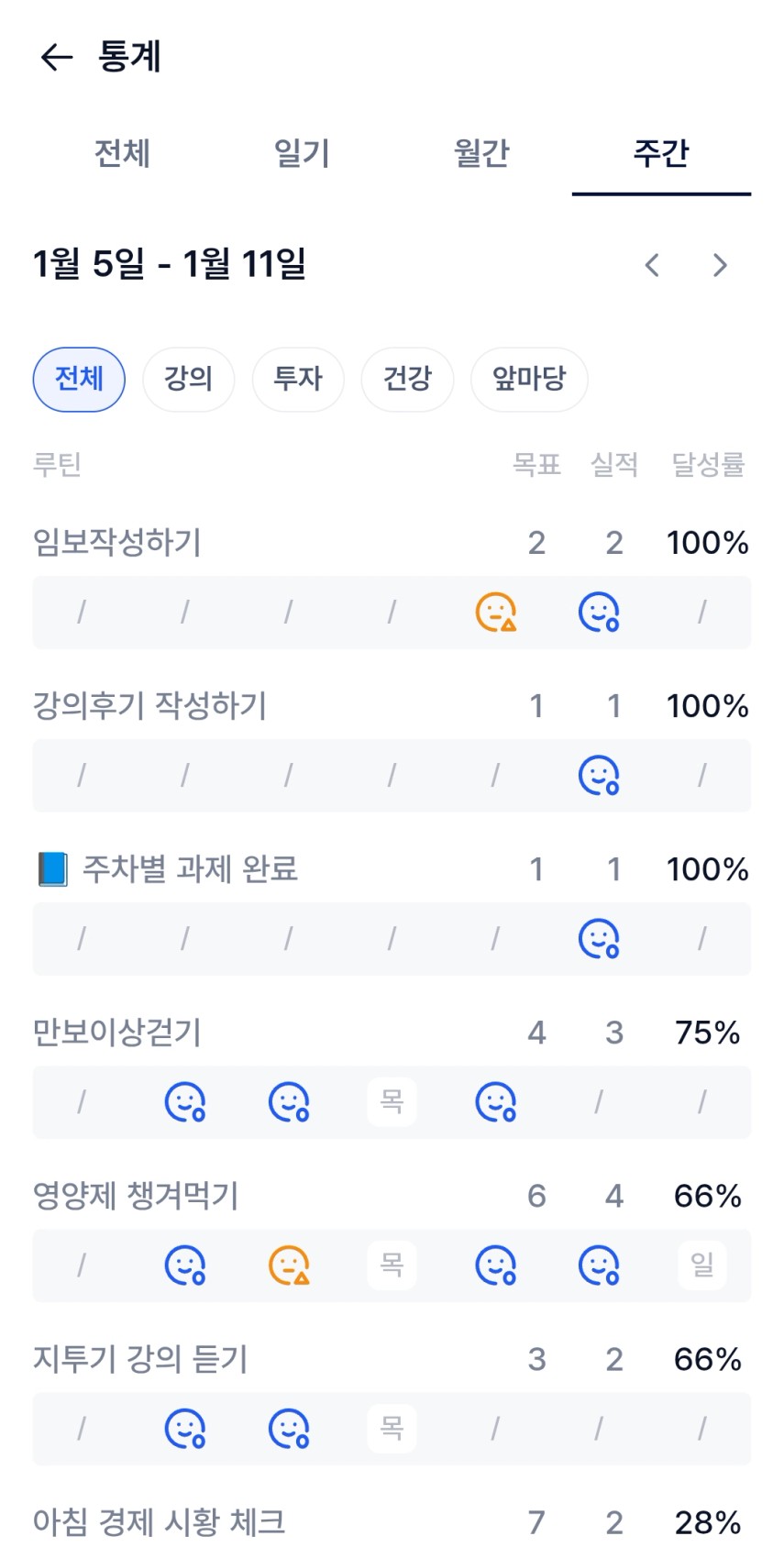Select the 주간 tab

coord(661,153)
